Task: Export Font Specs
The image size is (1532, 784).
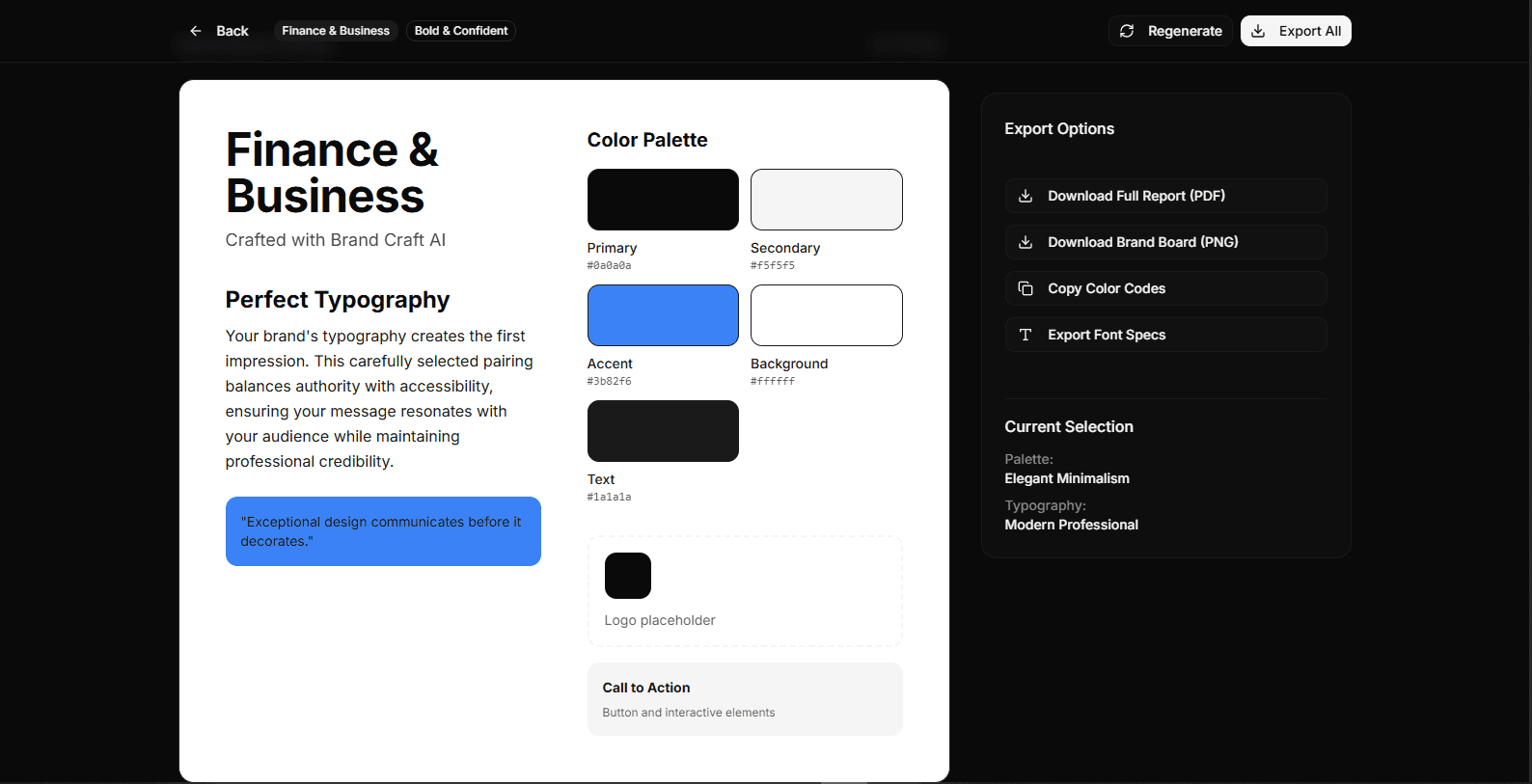Action: tap(1165, 335)
